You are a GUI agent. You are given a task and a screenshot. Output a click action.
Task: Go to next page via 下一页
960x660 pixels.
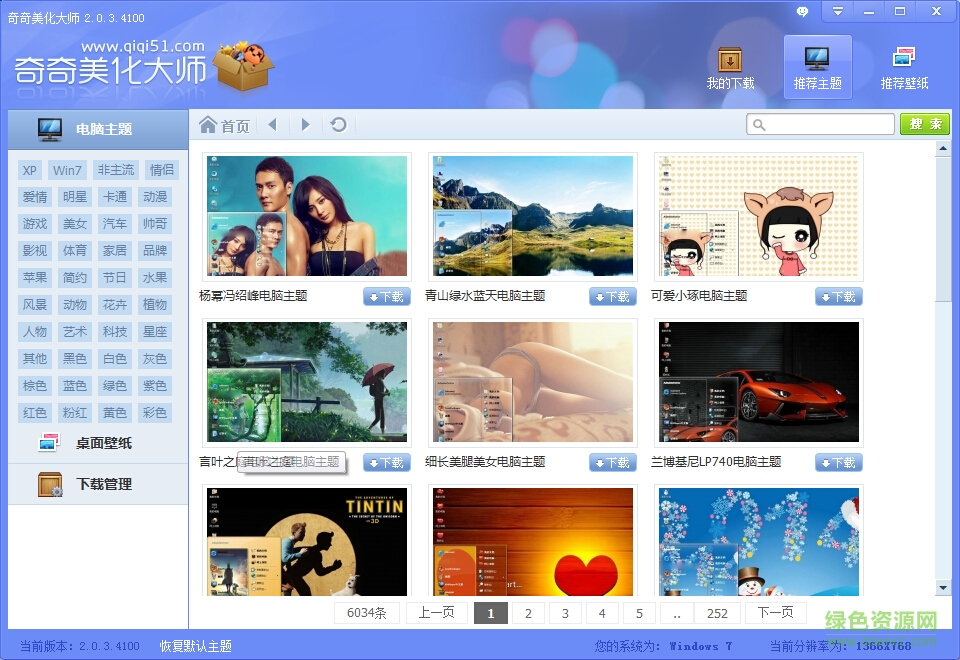tap(775, 612)
